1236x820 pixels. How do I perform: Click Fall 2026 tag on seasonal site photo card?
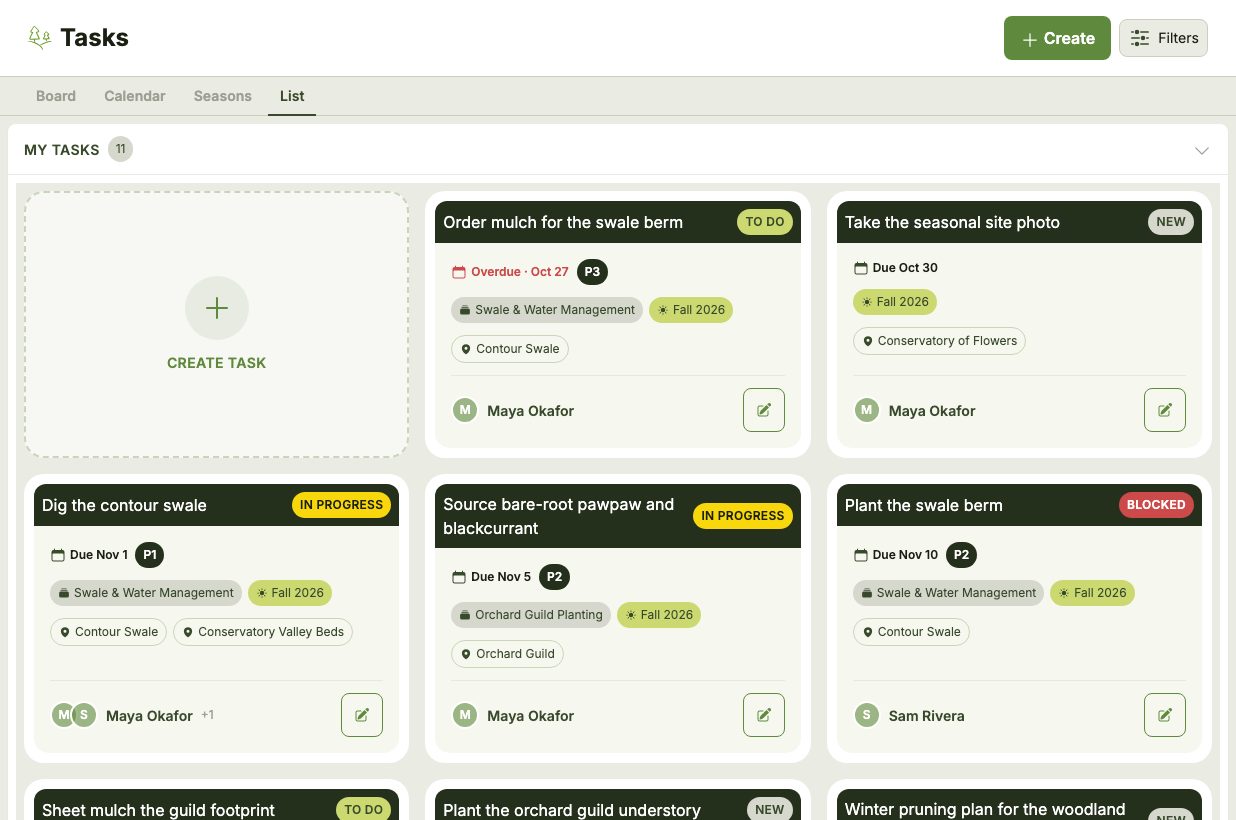pos(895,302)
